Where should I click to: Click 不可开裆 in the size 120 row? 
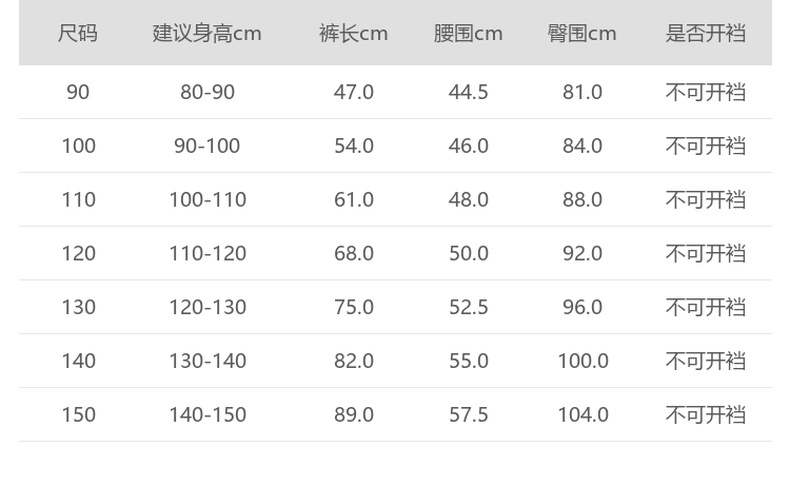point(706,253)
